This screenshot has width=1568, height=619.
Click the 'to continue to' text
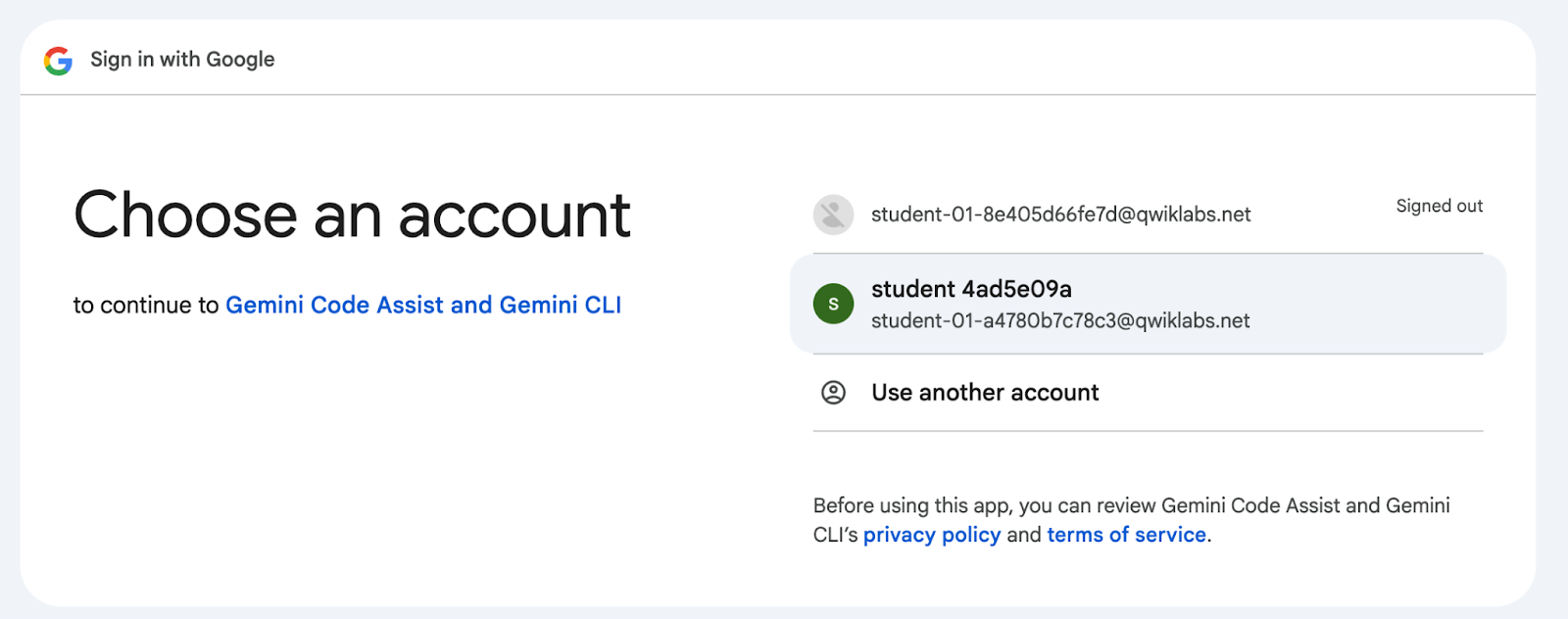pyautogui.click(x=146, y=306)
